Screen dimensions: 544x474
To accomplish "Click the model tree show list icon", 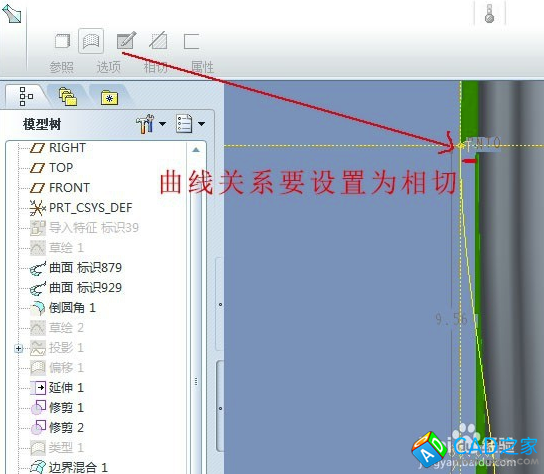I will click(x=184, y=123).
